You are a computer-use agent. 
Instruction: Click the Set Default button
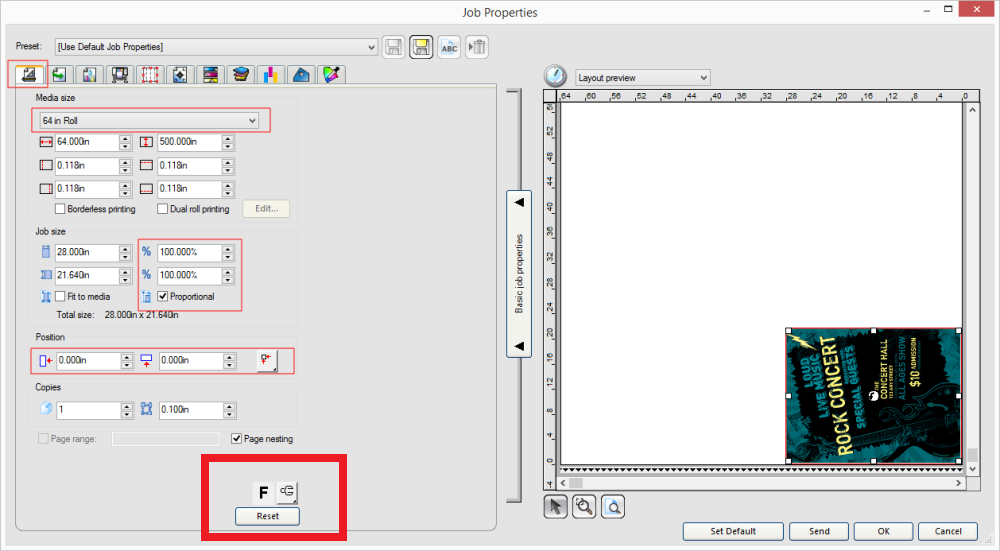pyautogui.click(x=733, y=531)
